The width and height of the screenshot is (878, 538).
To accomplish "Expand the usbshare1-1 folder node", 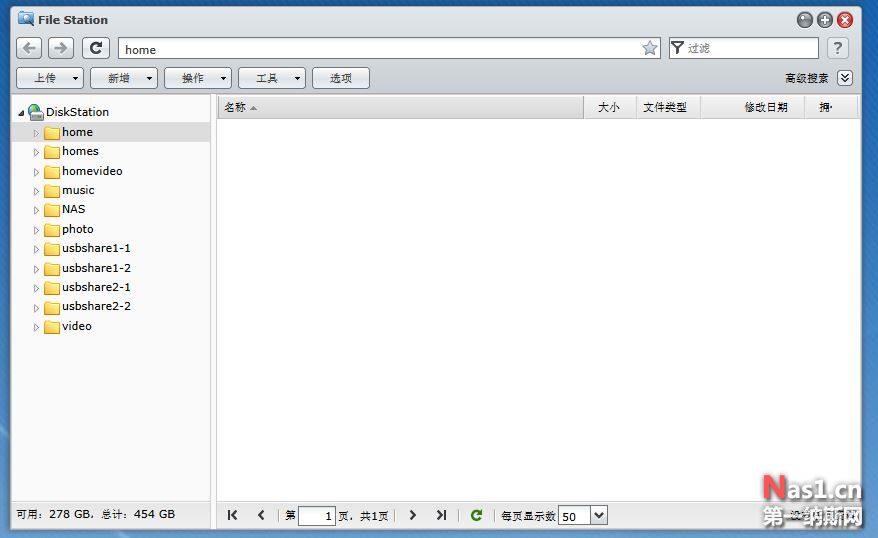I will click(36, 249).
